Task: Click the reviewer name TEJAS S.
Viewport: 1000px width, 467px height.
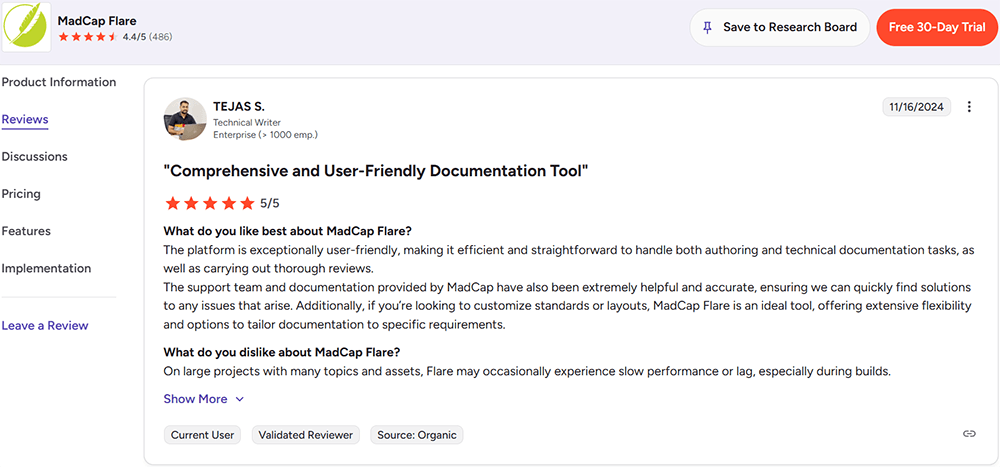Action: pyautogui.click(x=239, y=107)
